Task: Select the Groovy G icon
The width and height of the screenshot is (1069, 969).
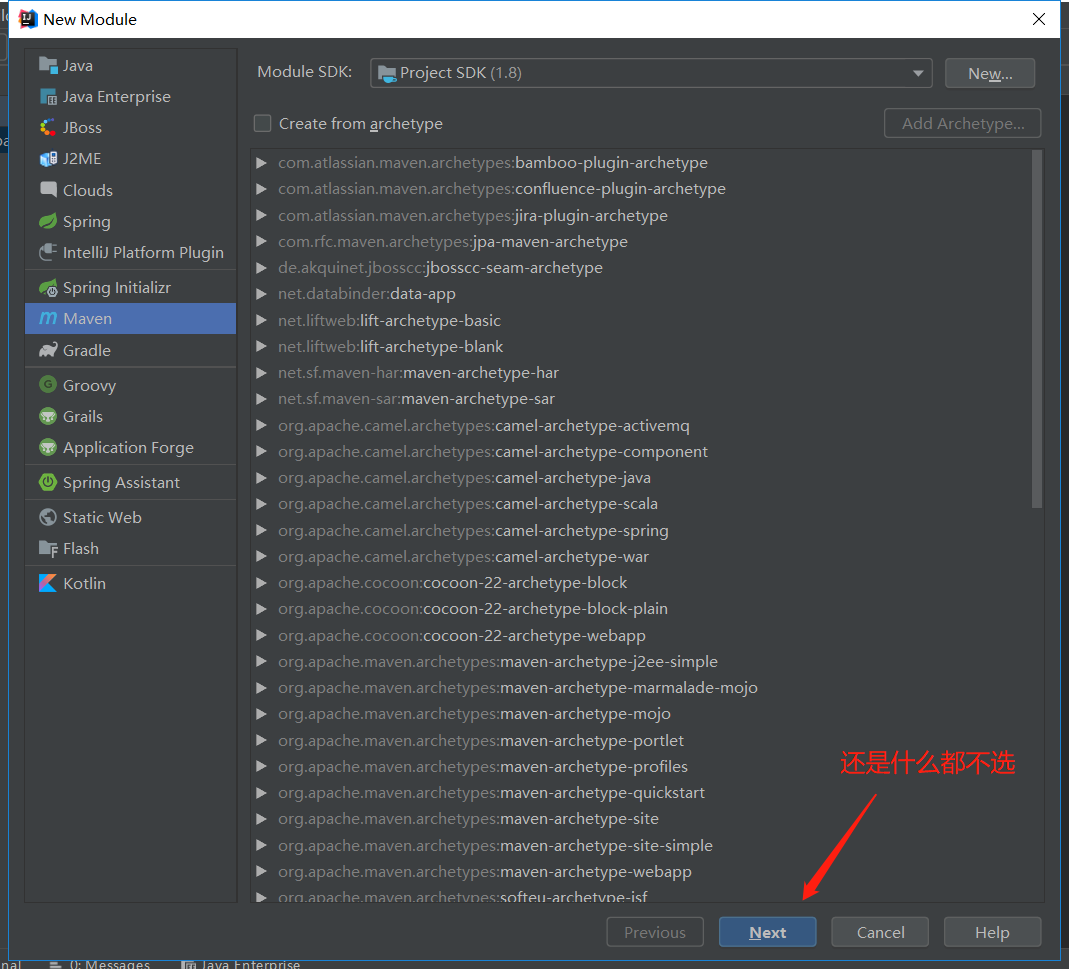Action: 48,385
